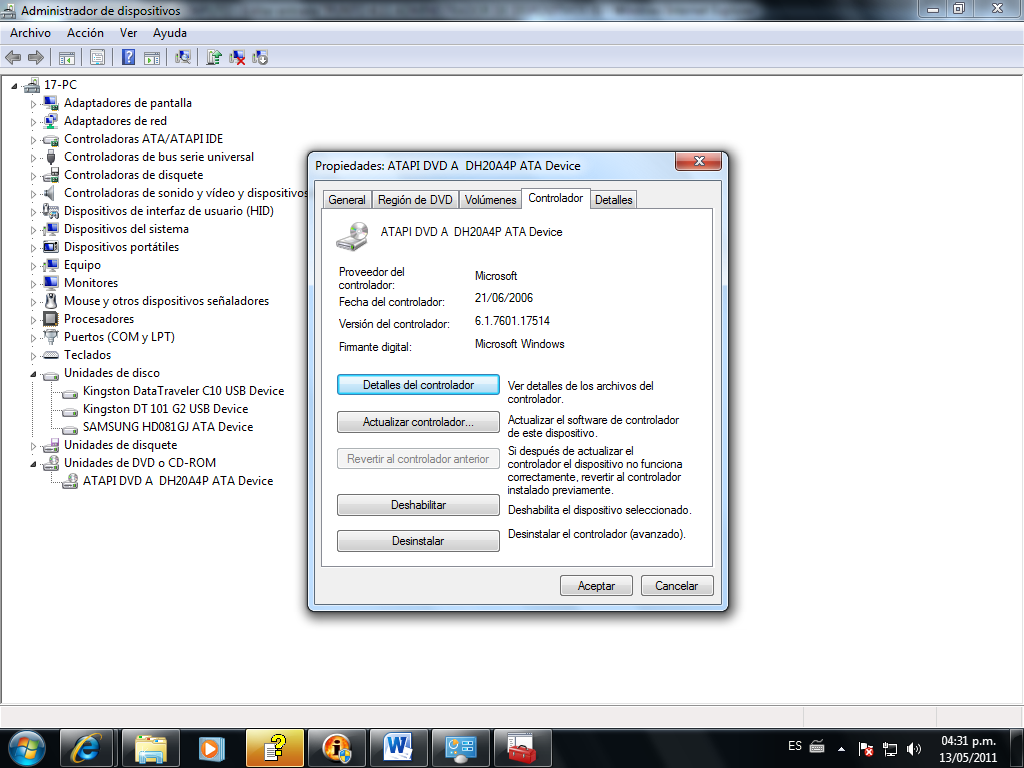The height and width of the screenshot is (768, 1024).
Task: Click the network tray icon
Action: point(889,749)
